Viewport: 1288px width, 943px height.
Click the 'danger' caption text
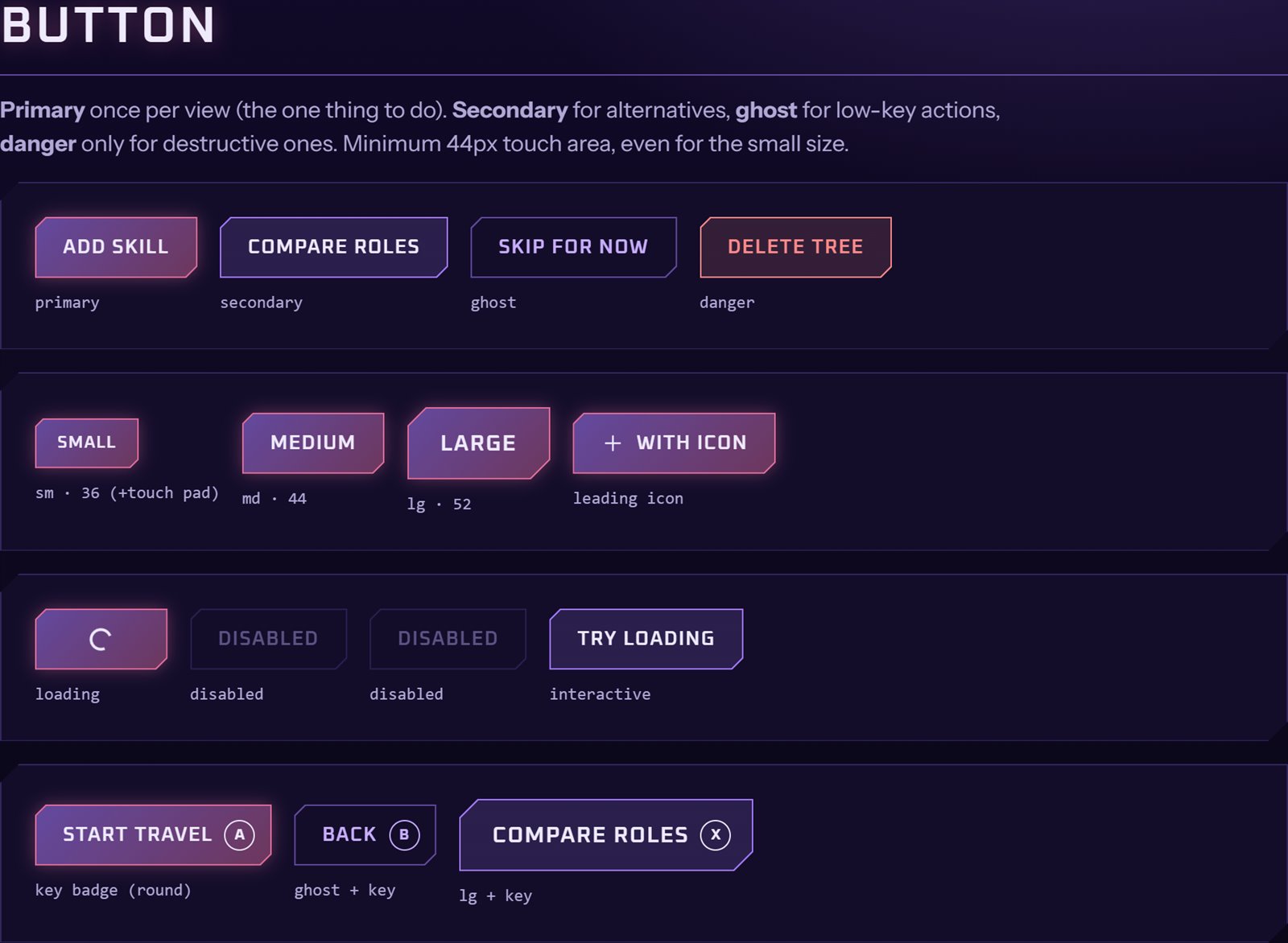[x=727, y=303]
